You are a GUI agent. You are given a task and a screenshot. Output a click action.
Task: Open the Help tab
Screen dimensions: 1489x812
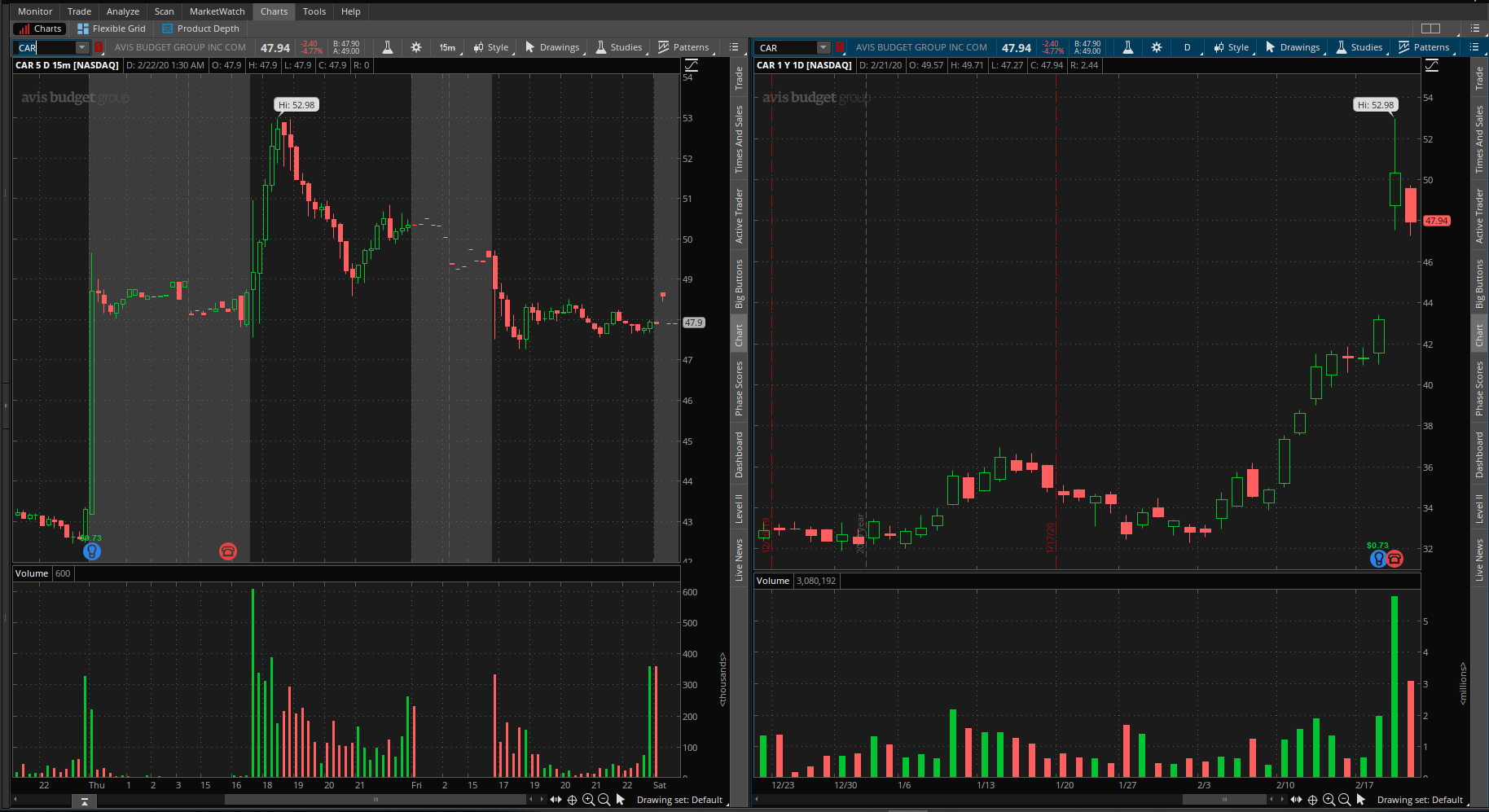click(x=351, y=11)
